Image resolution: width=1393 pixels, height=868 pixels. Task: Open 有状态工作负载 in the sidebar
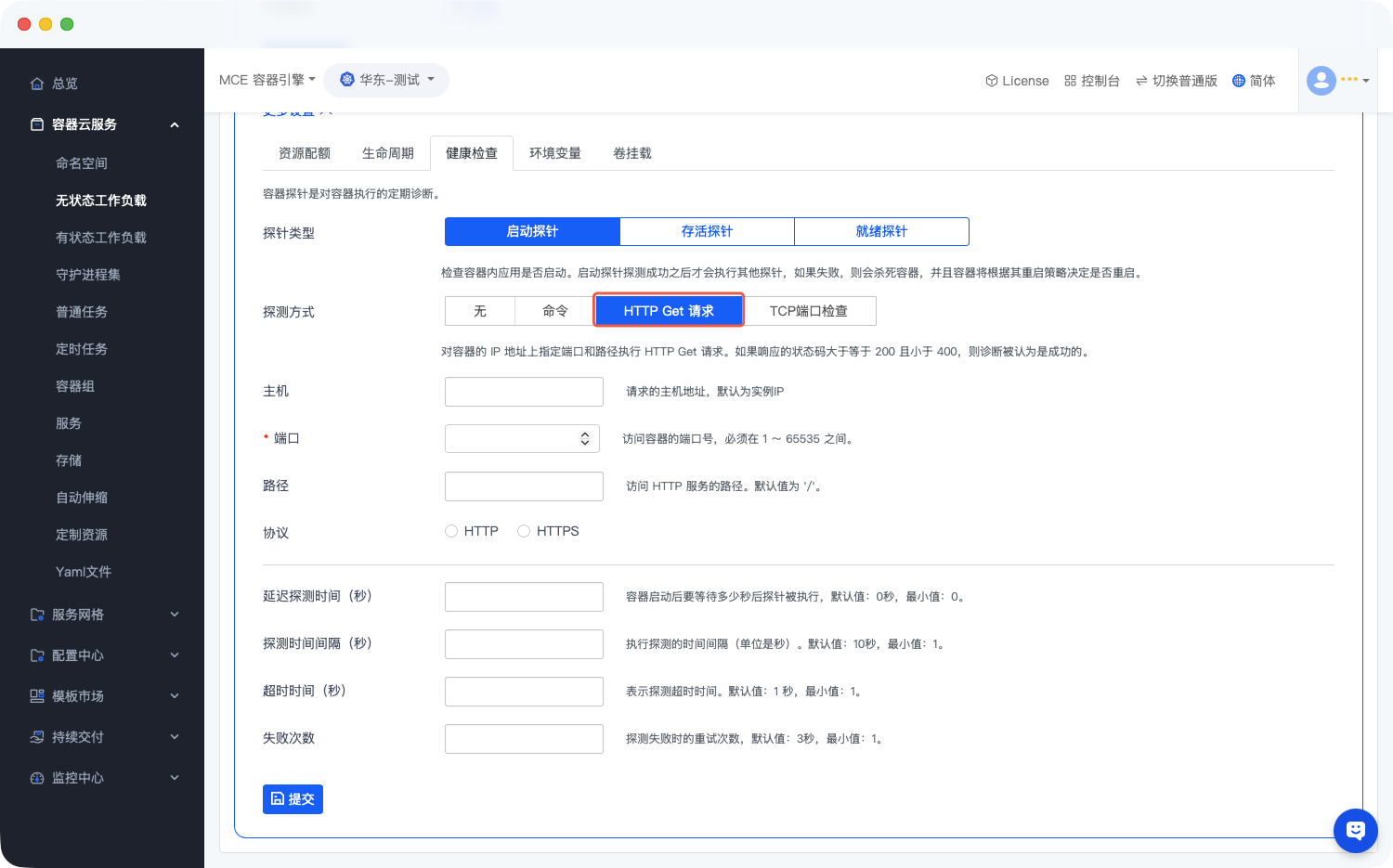101,238
